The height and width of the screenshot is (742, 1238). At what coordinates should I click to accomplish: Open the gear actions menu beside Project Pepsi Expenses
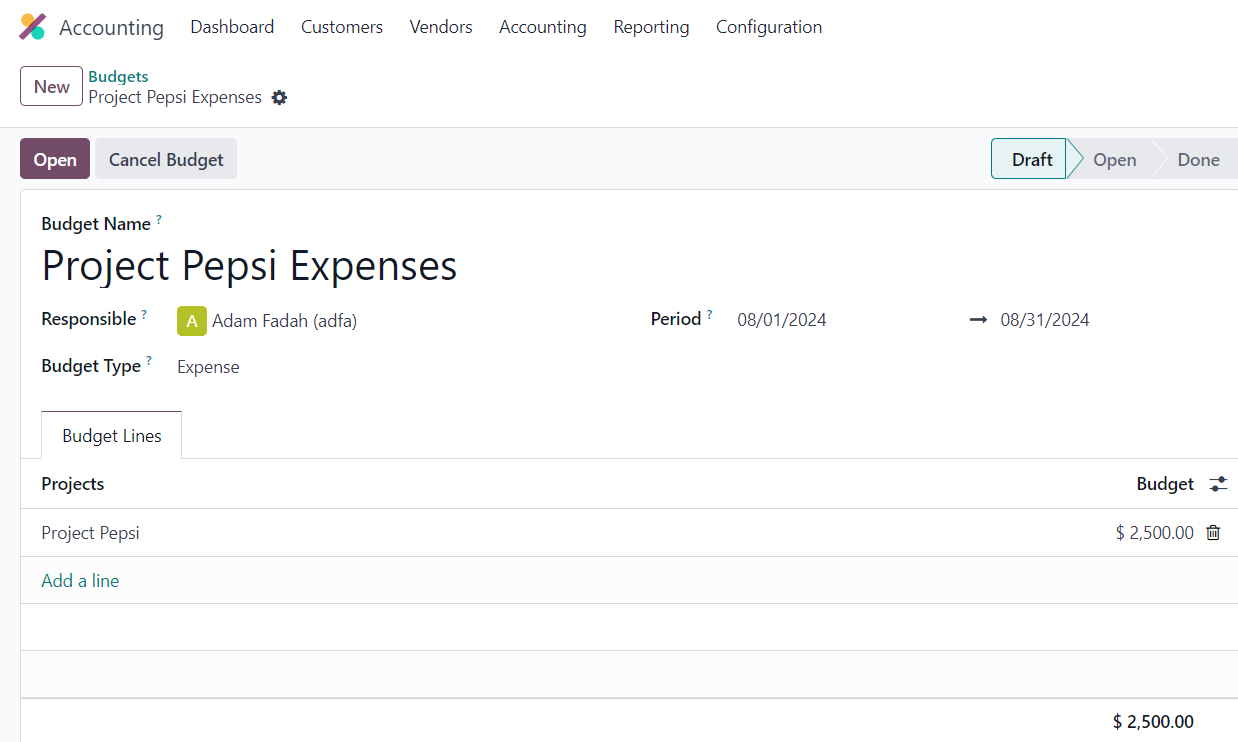280,98
